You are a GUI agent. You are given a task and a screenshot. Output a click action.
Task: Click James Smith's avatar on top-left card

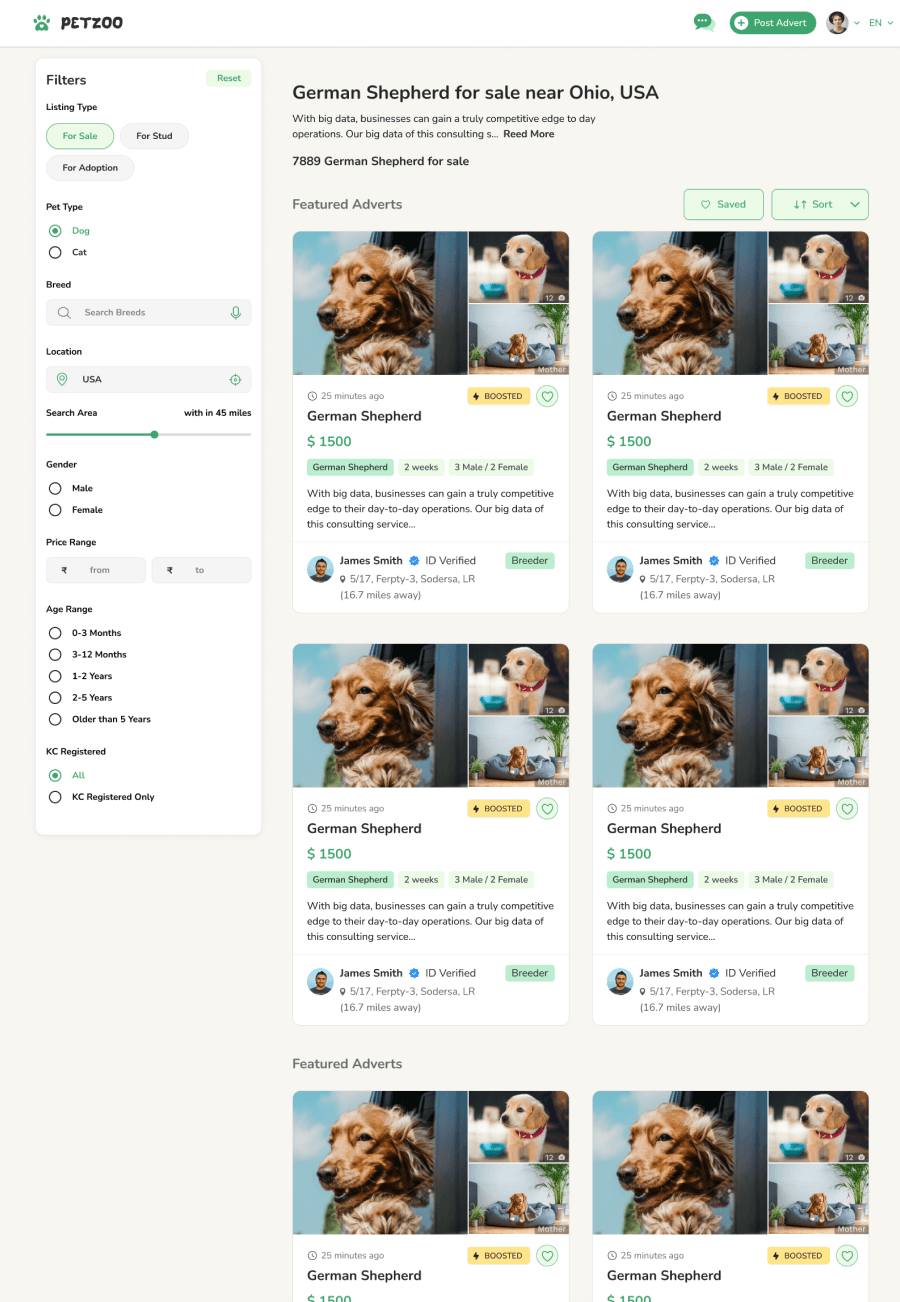click(320, 569)
